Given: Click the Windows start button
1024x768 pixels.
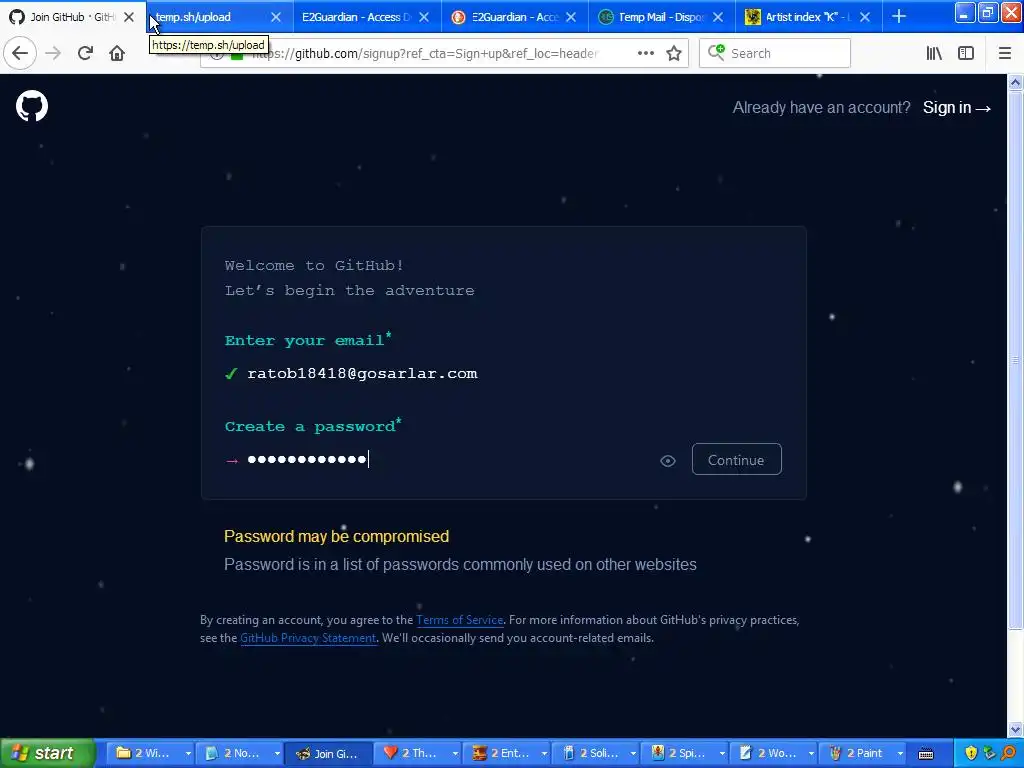Looking at the screenshot, I should click(x=47, y=753).
